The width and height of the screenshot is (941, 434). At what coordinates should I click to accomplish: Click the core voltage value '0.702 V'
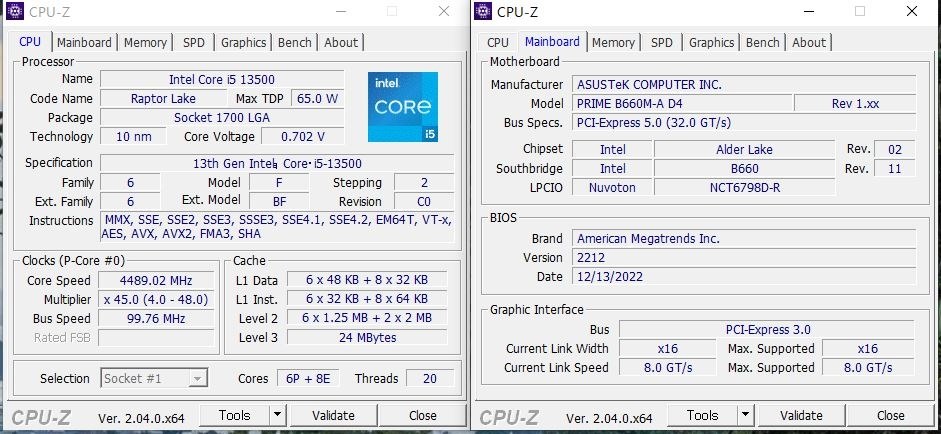303,137
